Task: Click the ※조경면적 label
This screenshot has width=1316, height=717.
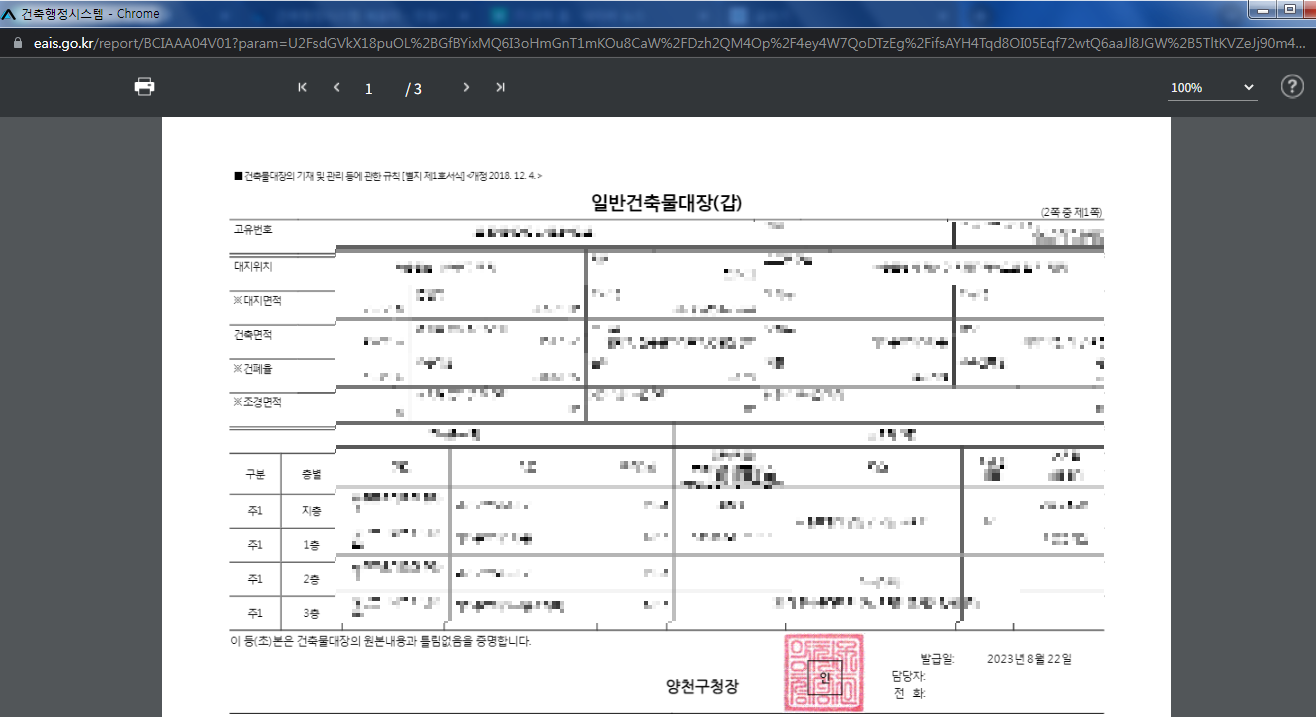Action: [258, 402]
